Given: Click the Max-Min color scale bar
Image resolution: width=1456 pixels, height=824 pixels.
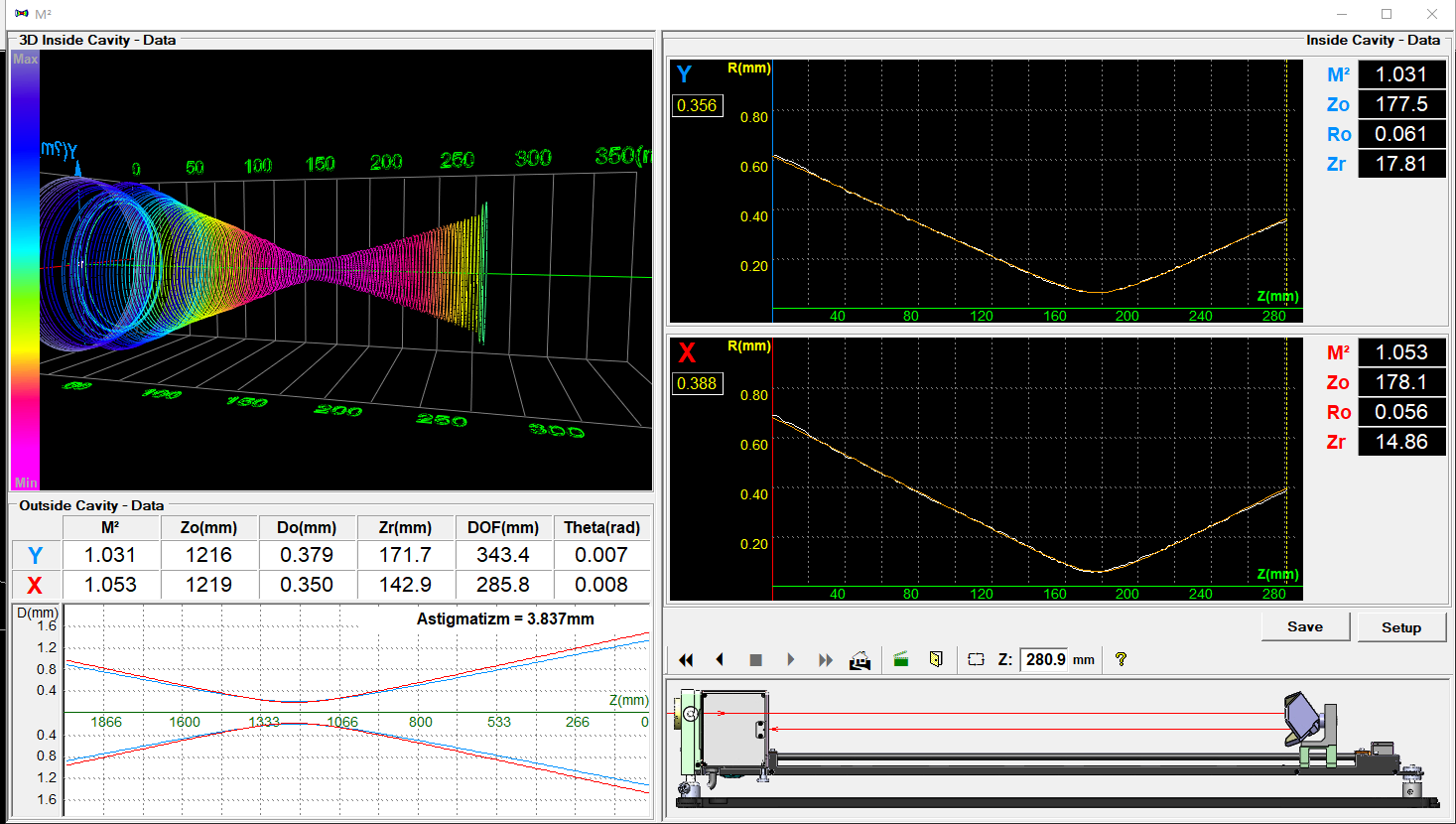Looking at the screenshot, I should 25,270.
